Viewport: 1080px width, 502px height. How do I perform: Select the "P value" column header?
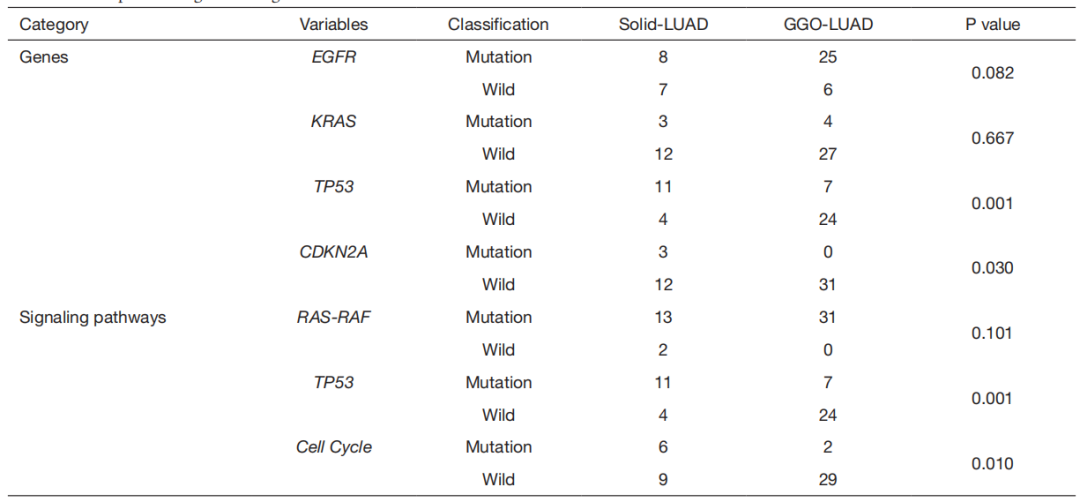tap(992, 24)
